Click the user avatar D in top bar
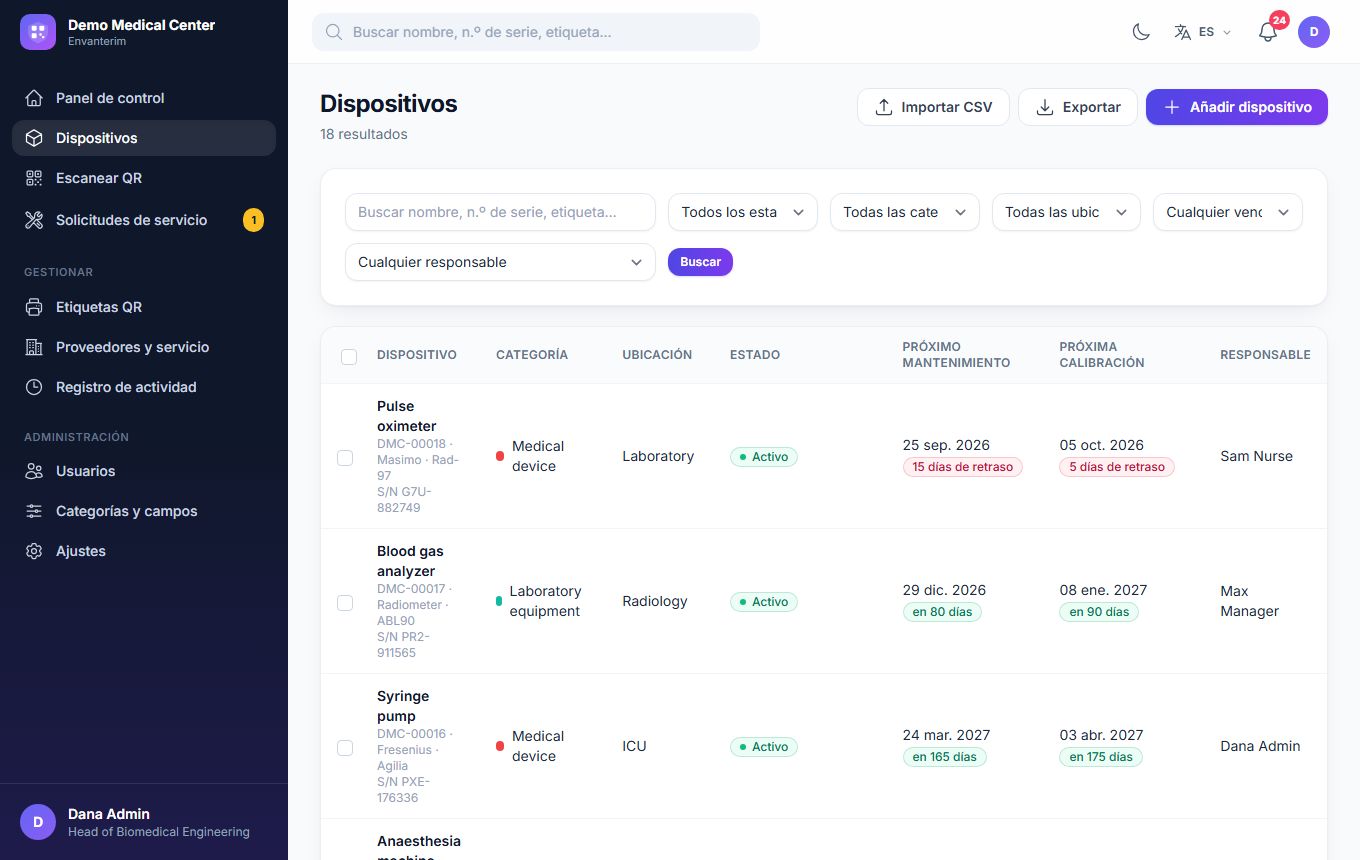The height and width of the screenshot is (860, 1360). tap(1314, 32)
